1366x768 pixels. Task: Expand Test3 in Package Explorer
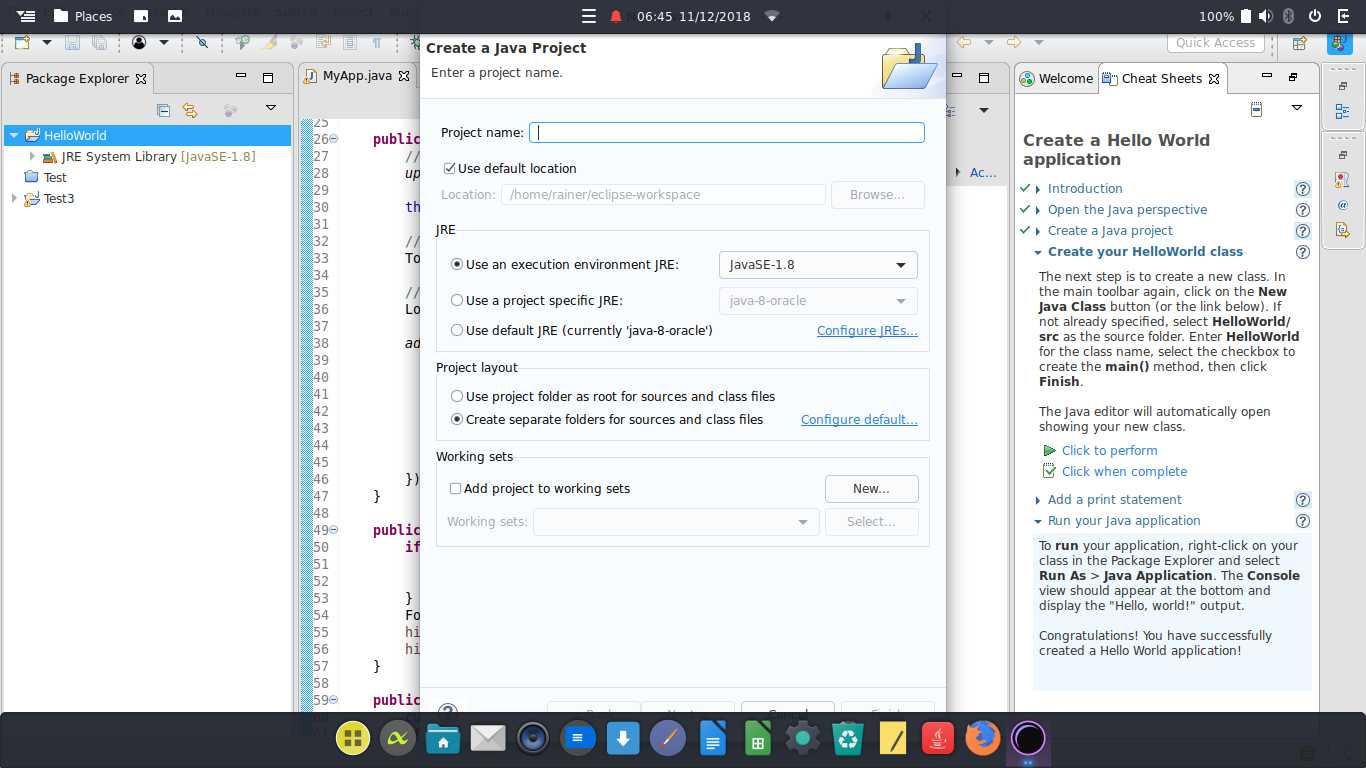13,198
